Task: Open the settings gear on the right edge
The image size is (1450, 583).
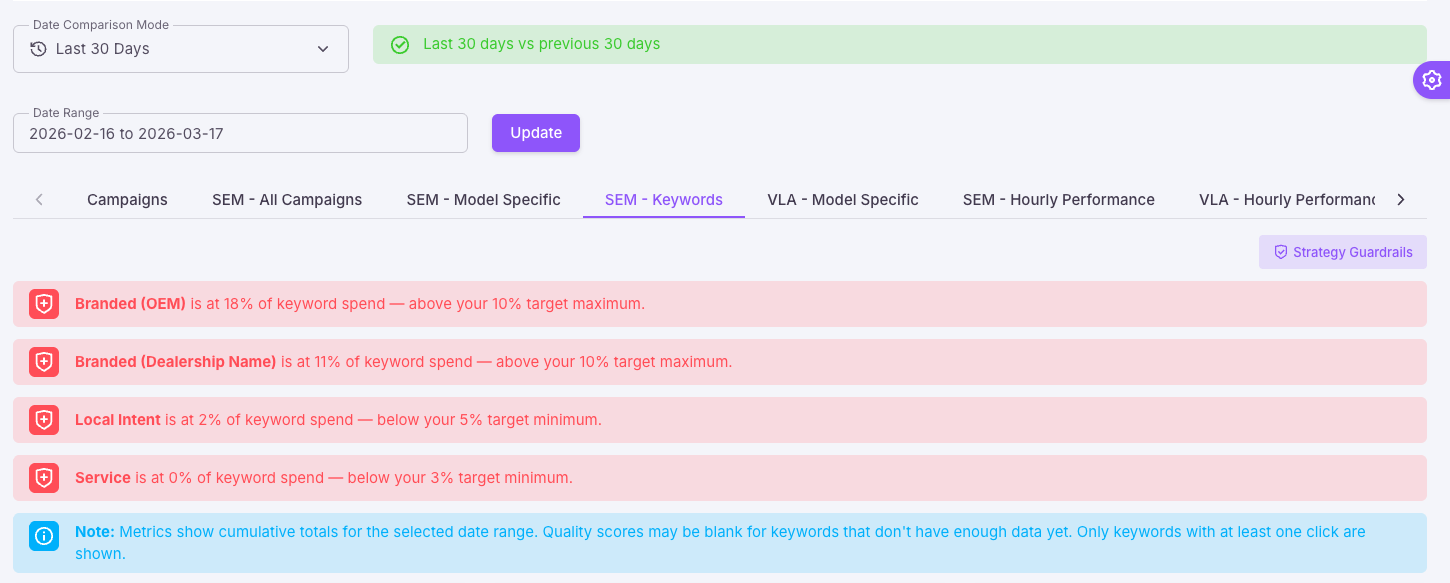Action: (x=1432, y=80)
